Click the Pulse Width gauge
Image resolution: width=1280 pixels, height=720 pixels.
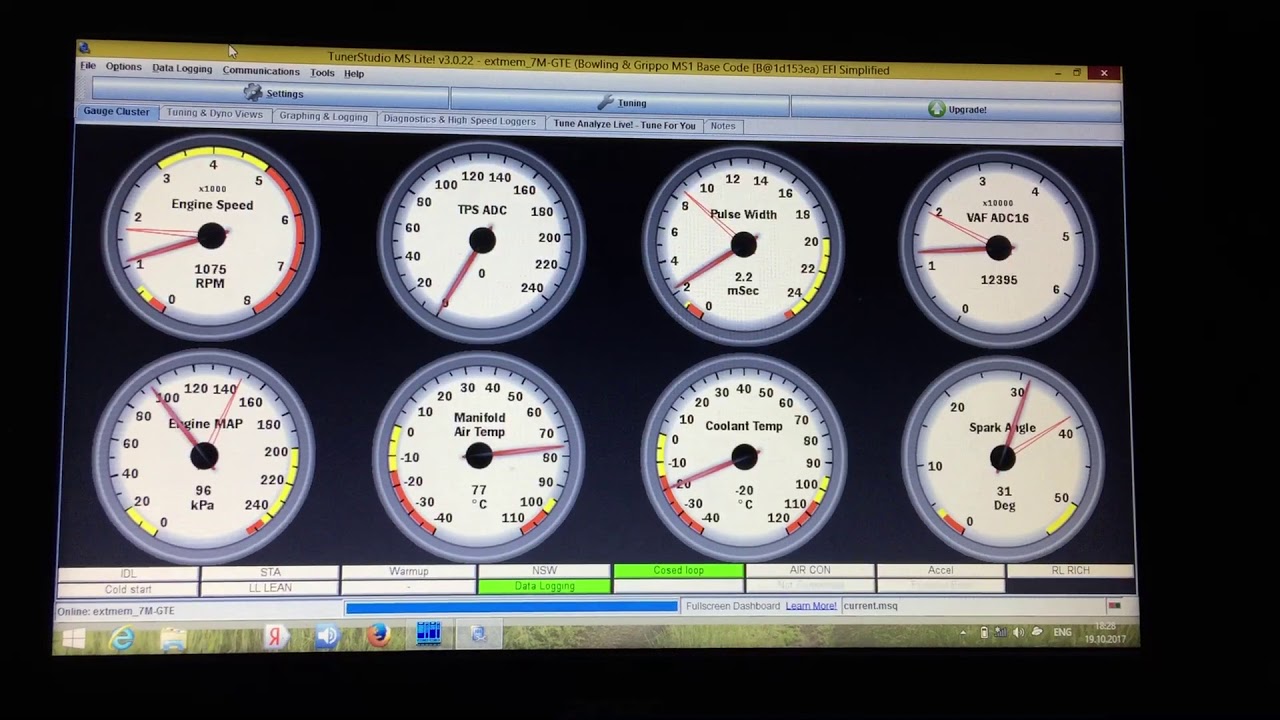tap(742, 245)
